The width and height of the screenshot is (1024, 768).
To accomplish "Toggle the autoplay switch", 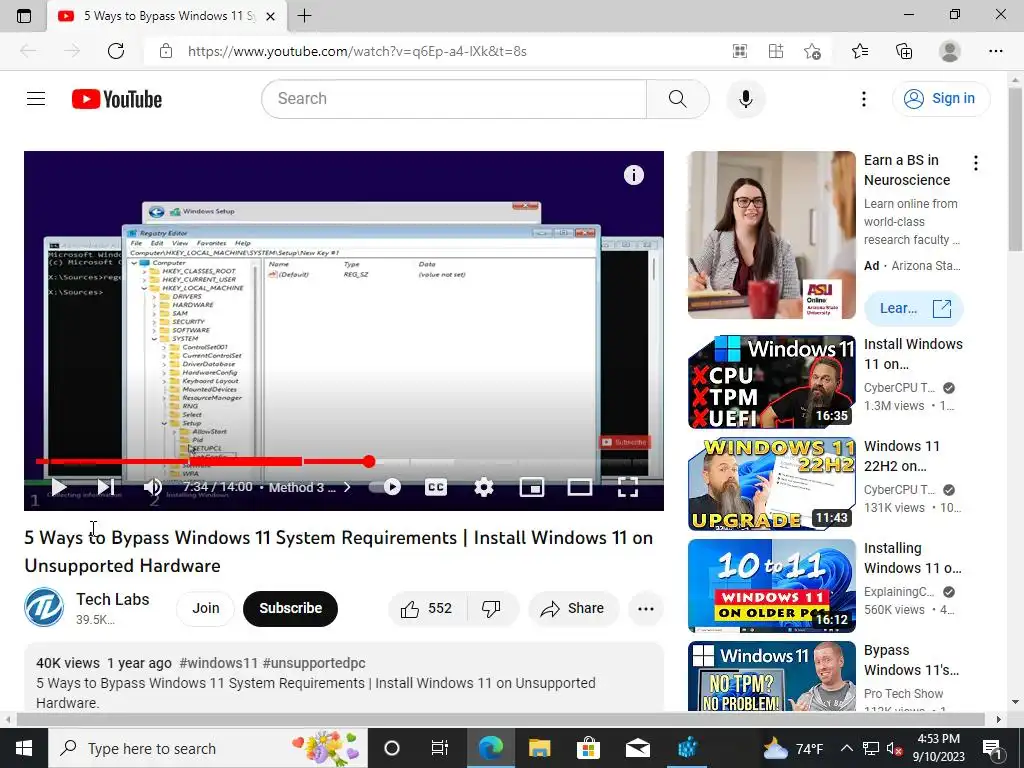I will pyautogui.click(x=385, y=487).
